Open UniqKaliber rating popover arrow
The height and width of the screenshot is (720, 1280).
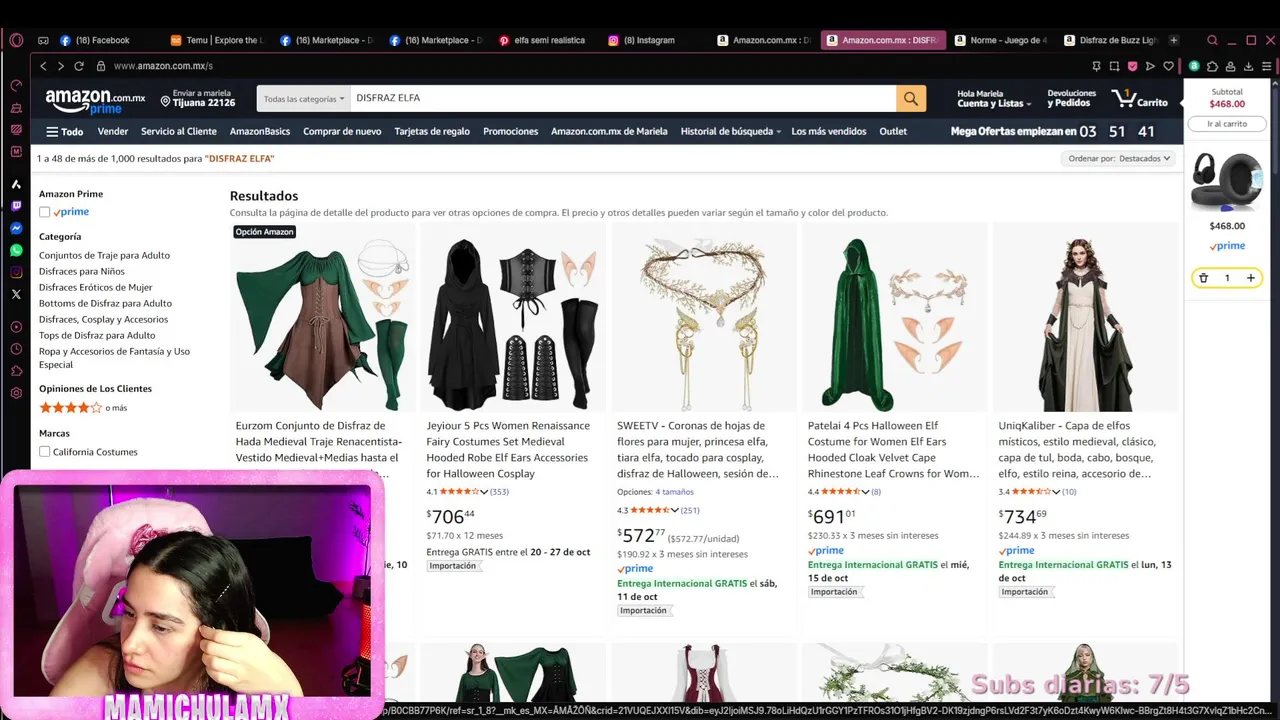tap(1056, 492)
